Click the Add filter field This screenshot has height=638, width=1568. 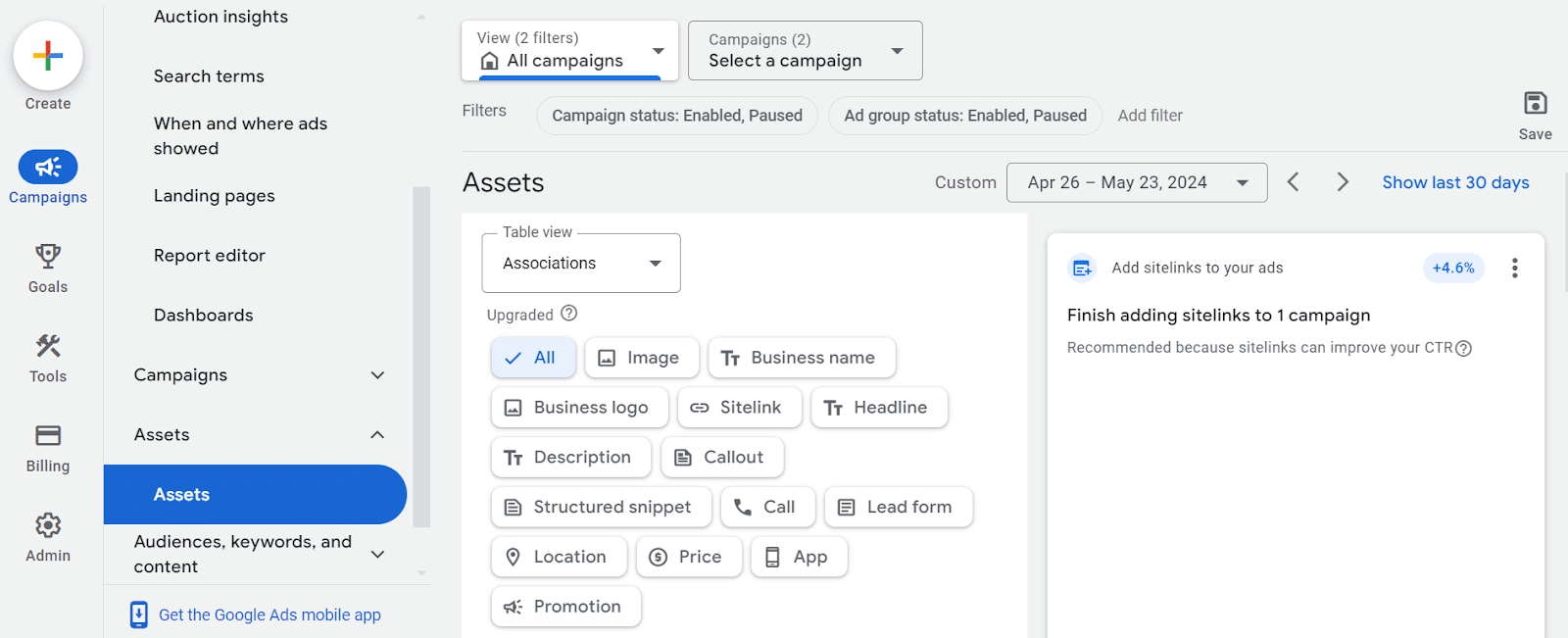pyautogui.click(x=1150, y=116)
